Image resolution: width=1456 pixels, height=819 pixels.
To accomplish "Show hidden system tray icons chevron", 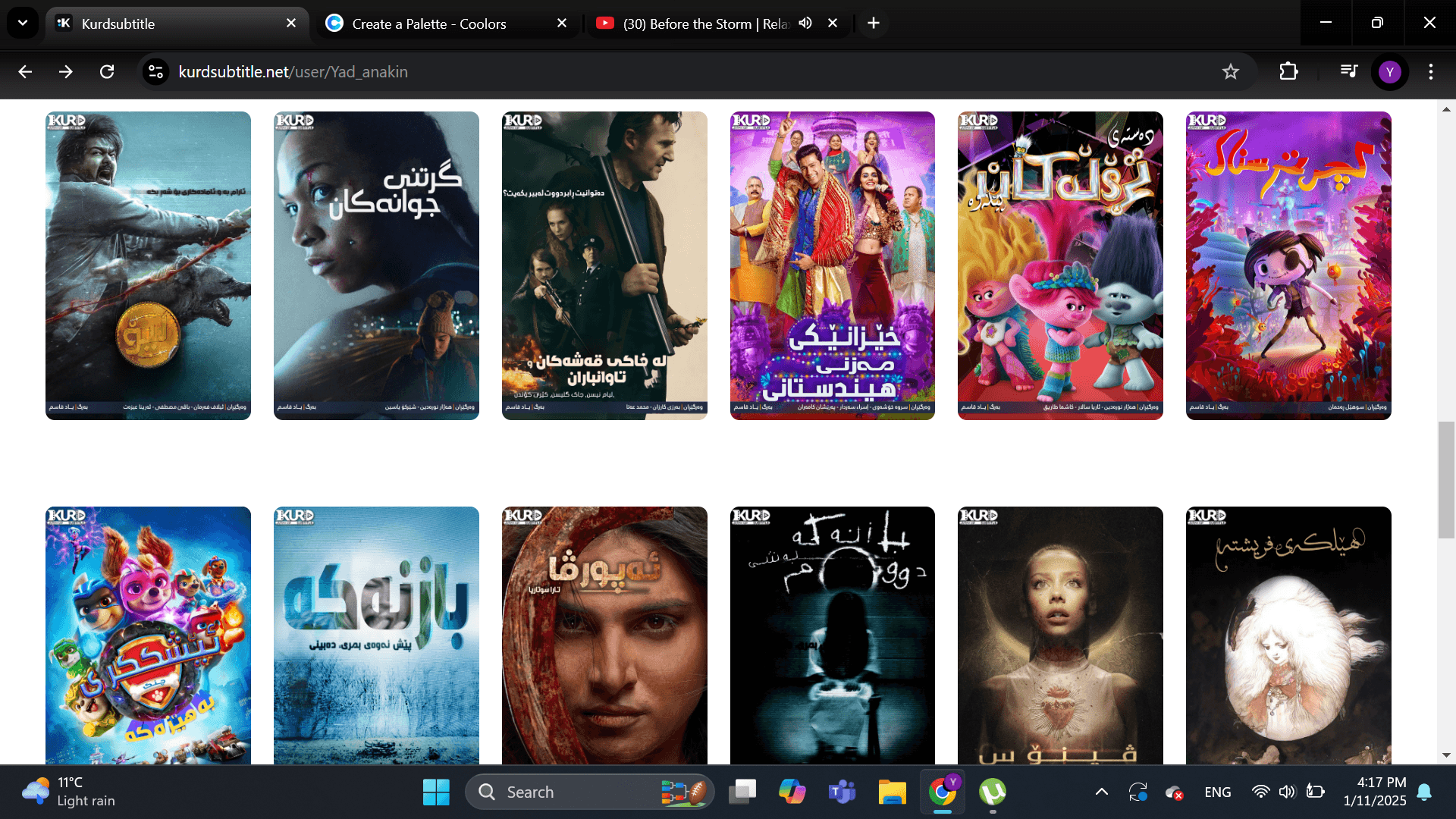I will coord(1101,792).
